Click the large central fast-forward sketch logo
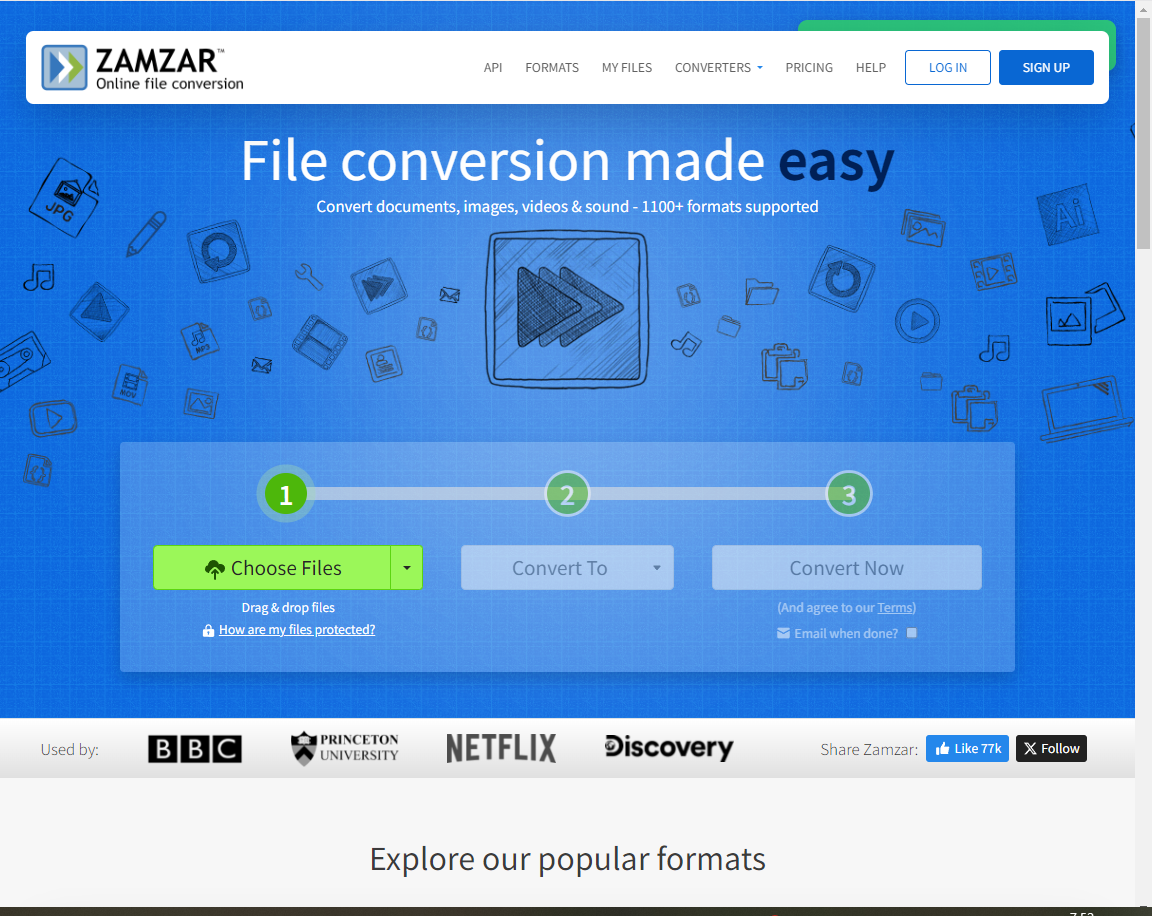This screenshot has height=916, width=1152. [x=567, y=309]
